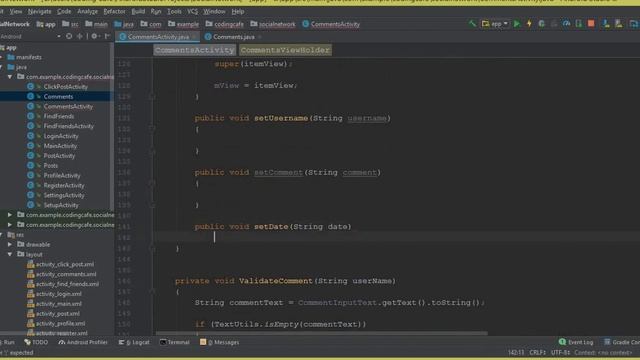640x360 pixels.
Task: Click the collapse-all icon in Project panel
Action: pyautogui.click(x=80, y=36)
